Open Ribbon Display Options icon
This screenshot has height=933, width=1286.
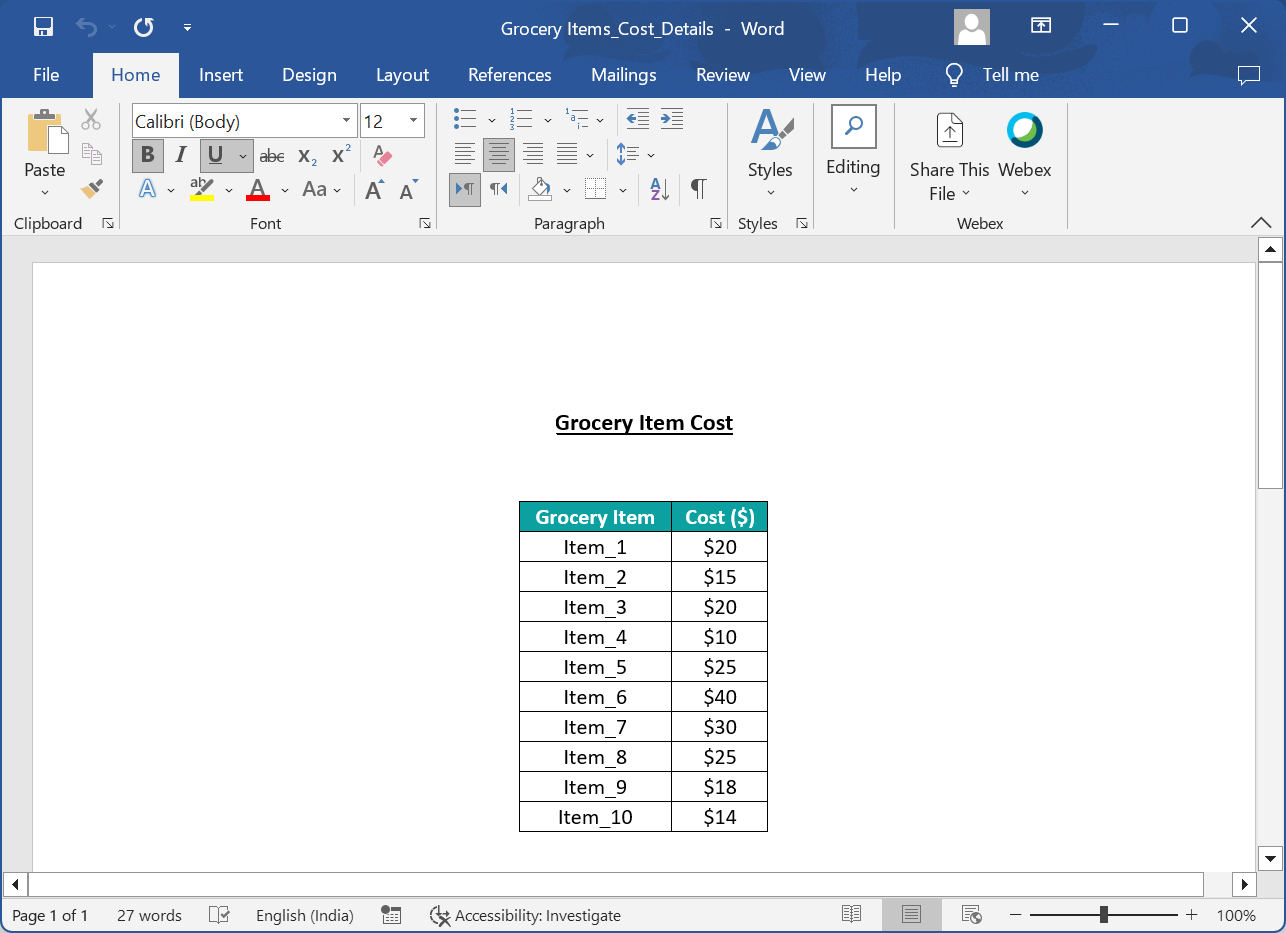[1041, 26]
